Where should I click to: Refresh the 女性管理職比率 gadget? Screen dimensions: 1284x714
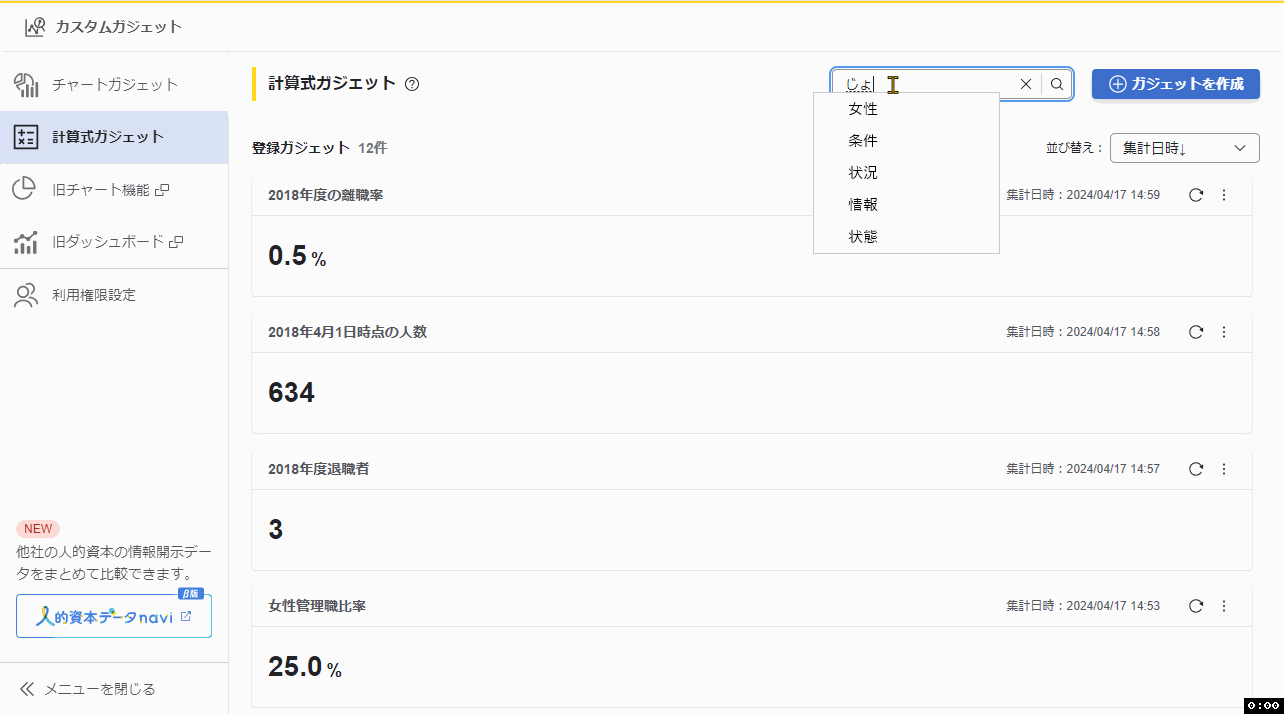pos(1195,606)
